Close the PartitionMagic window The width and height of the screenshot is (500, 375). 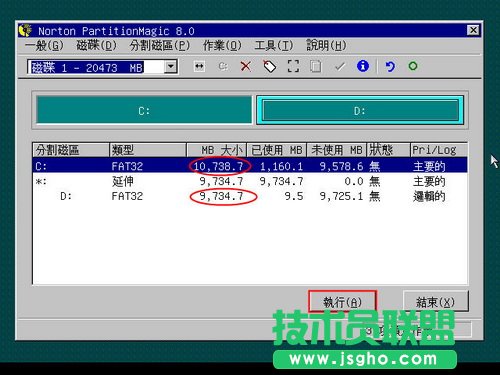click(473, 30)
